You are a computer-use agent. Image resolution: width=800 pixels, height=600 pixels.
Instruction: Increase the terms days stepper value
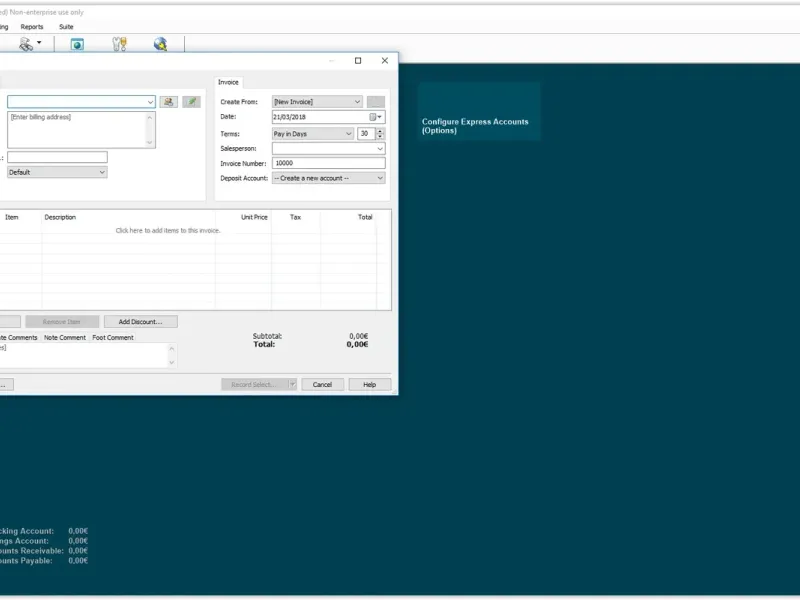381,130
